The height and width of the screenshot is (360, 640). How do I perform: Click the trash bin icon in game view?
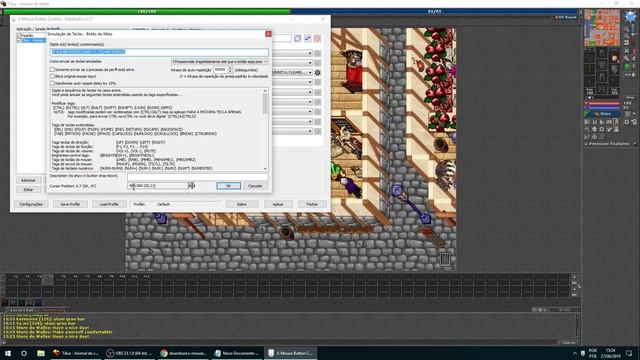tap(445, 259)
